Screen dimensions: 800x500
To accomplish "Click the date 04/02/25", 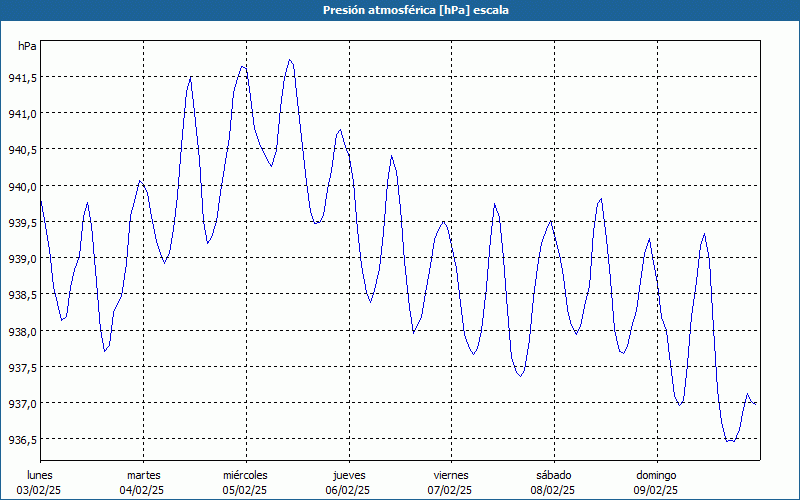I will (142, 490).
